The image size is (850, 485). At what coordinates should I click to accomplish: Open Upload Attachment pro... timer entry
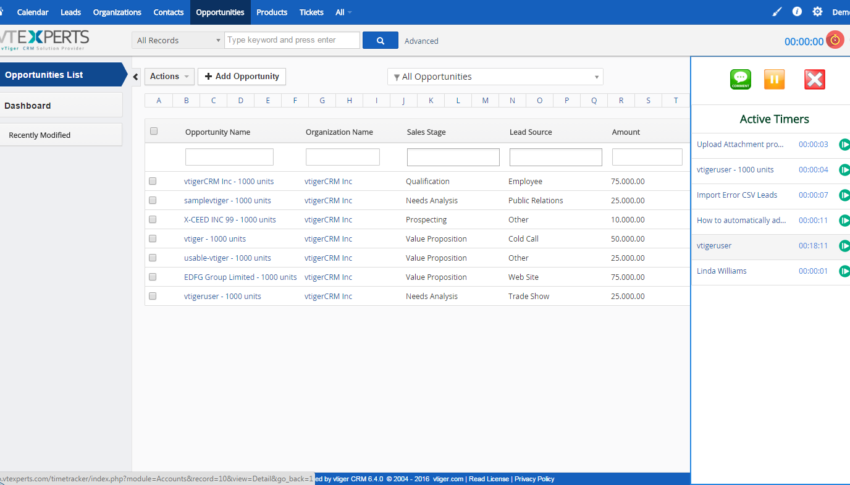(x=740, y=144)
